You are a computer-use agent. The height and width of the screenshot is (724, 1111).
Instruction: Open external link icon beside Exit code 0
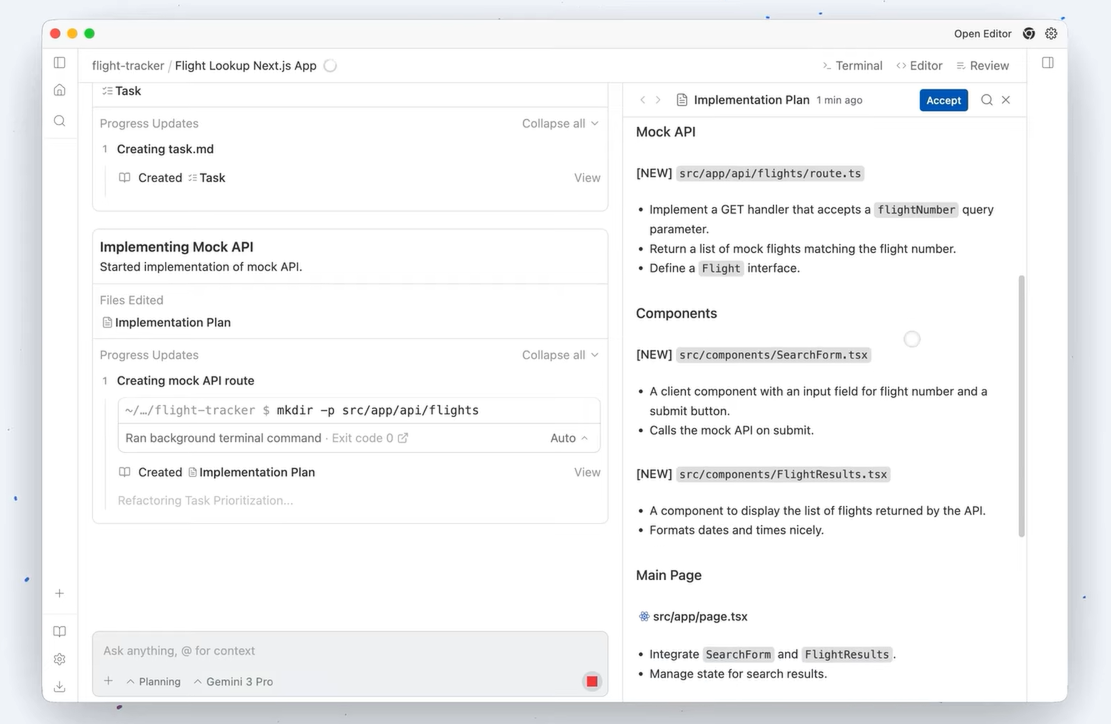(403, 438)
